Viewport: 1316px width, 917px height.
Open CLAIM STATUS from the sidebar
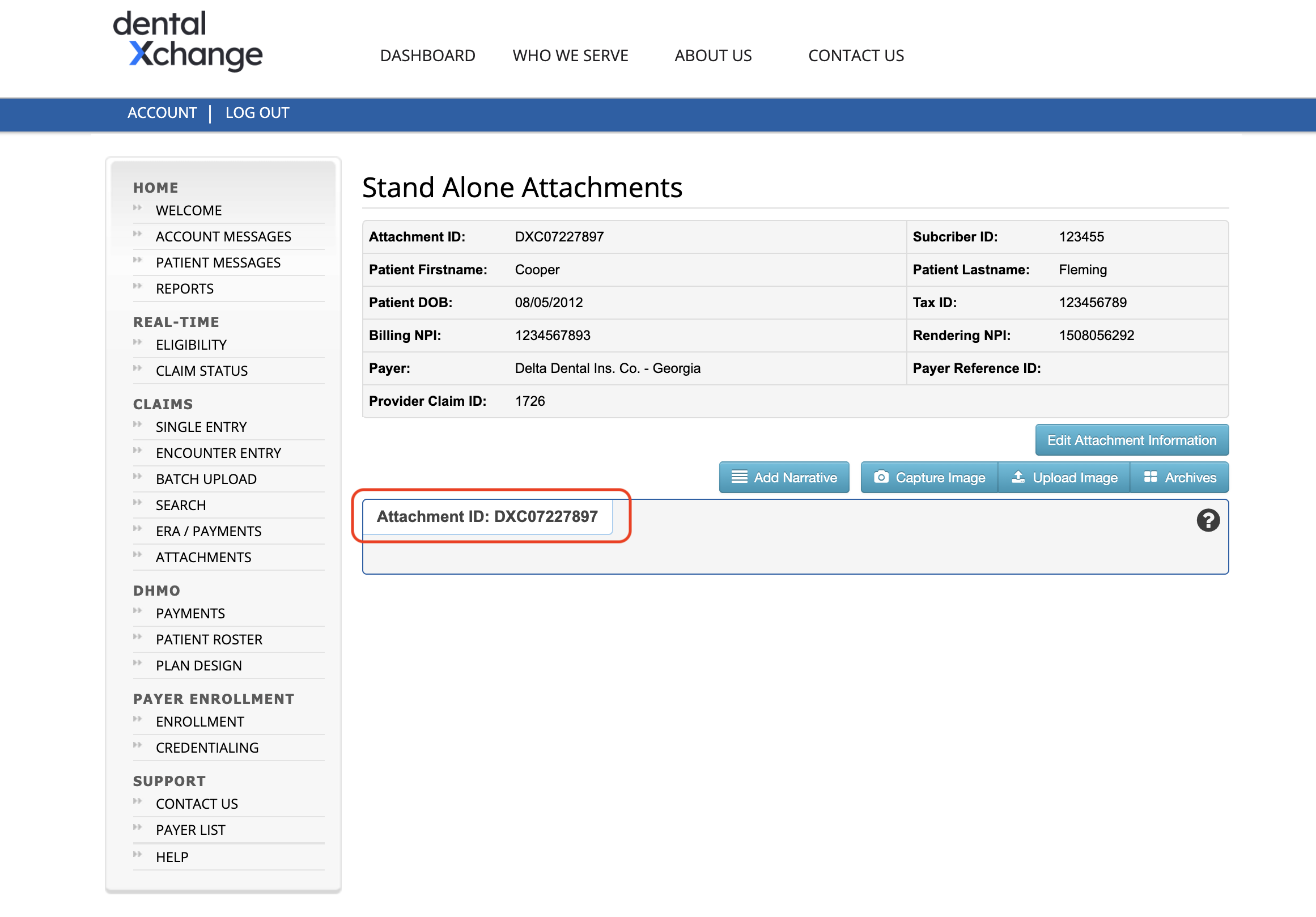tap(202, 371)
